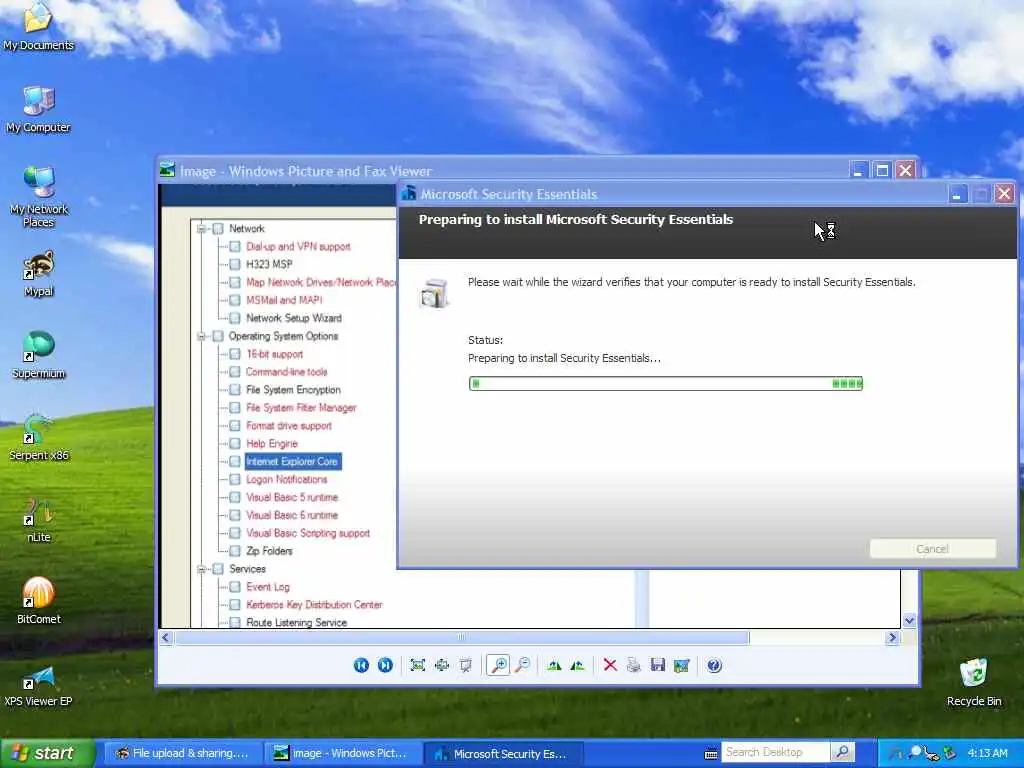Click the 4:13 AM taskbar clock
The width and height of the screenshot is (1024, 768).
[987, 753]
